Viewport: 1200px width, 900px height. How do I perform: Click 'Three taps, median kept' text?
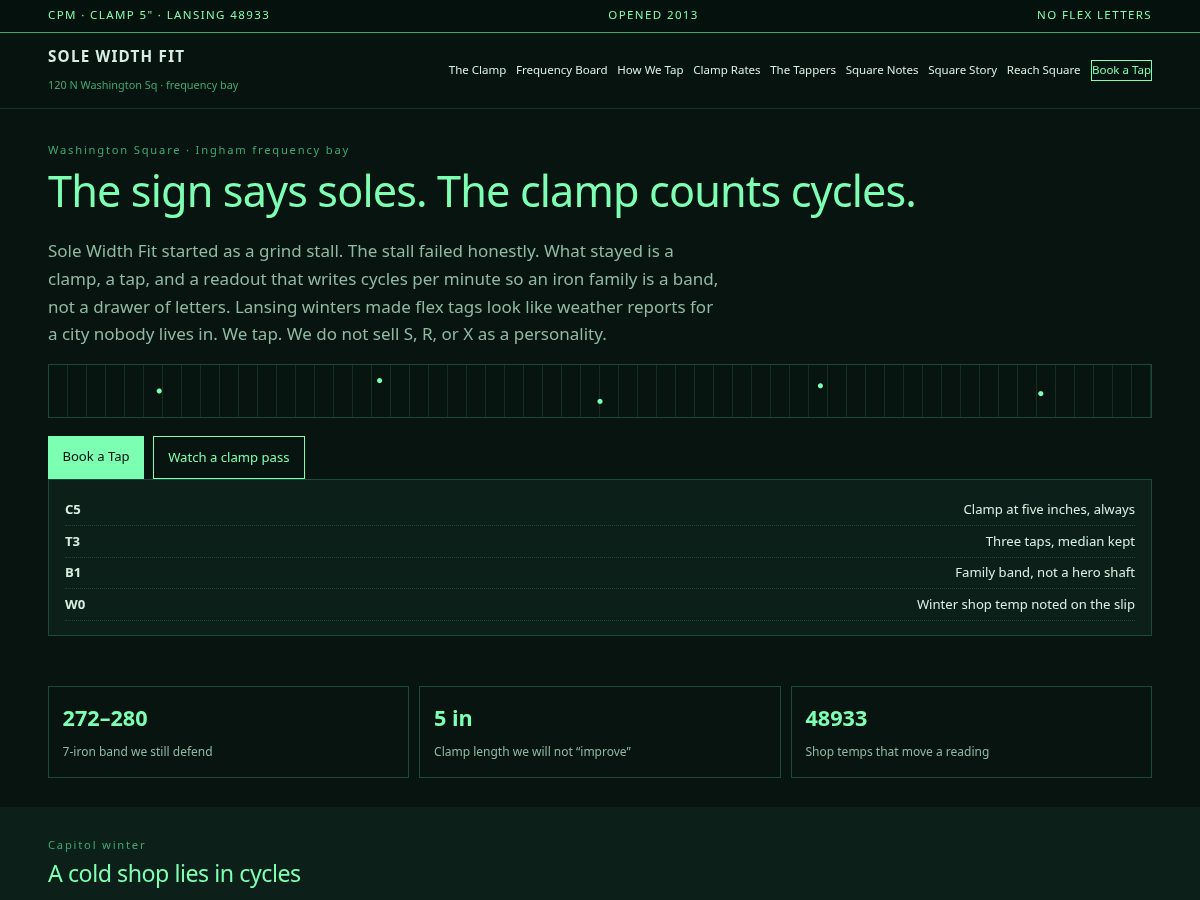1060,541
